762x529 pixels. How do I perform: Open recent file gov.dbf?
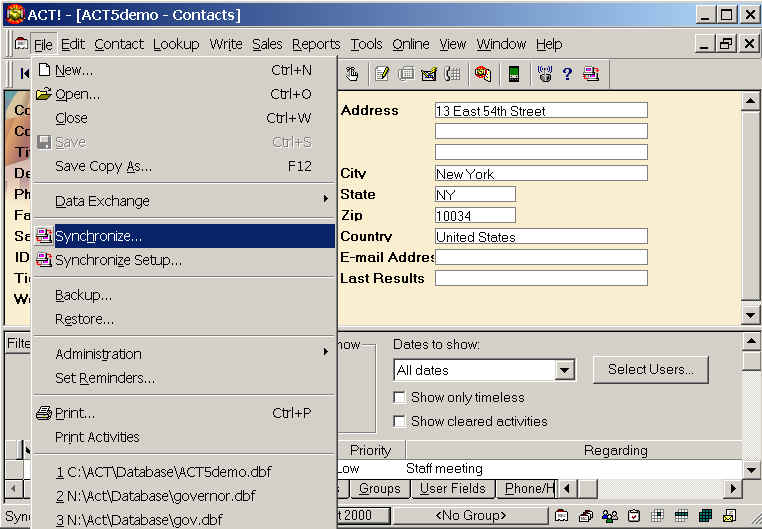(x=184, y=519)
